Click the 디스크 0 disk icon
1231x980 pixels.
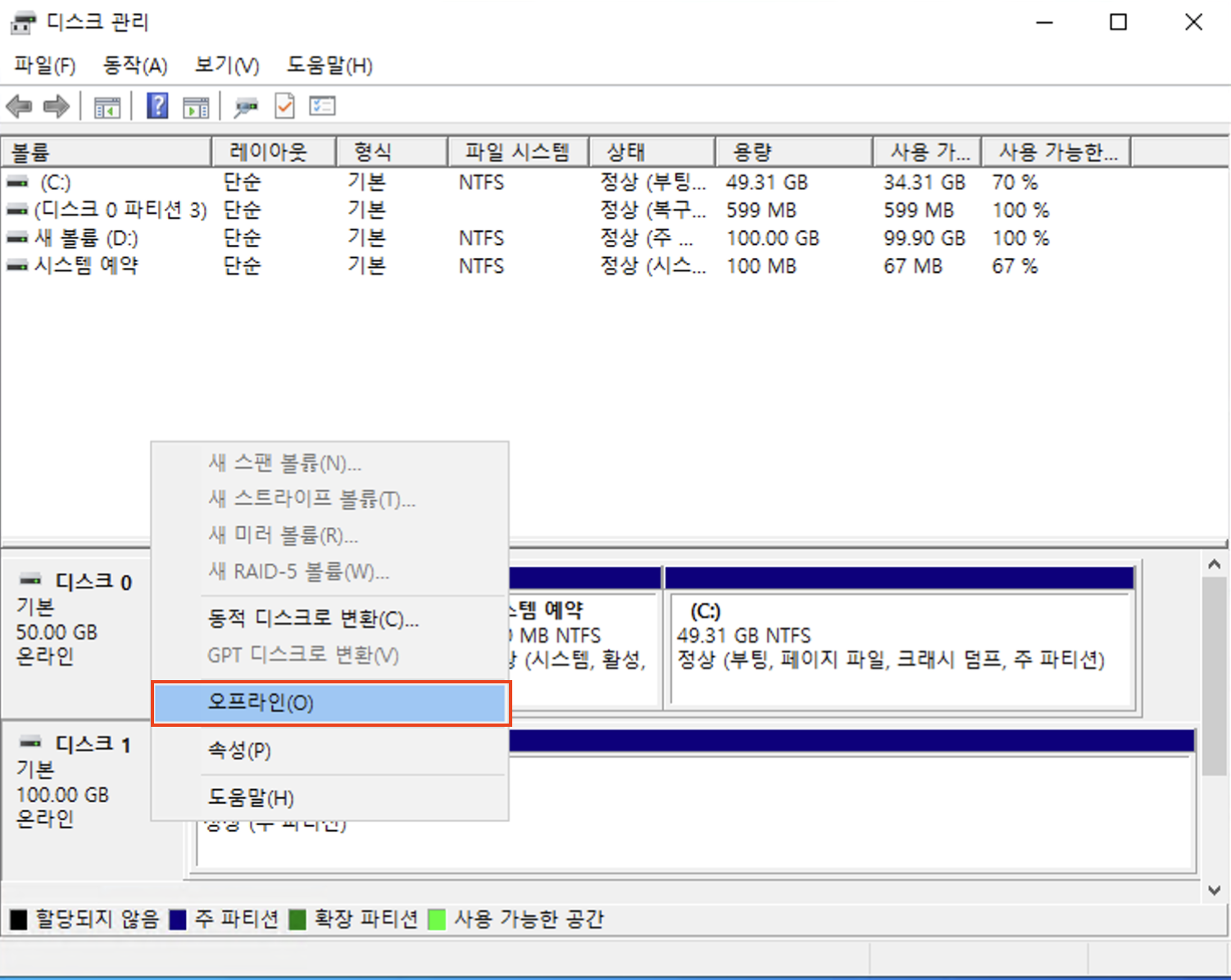[x=30, y=580]
